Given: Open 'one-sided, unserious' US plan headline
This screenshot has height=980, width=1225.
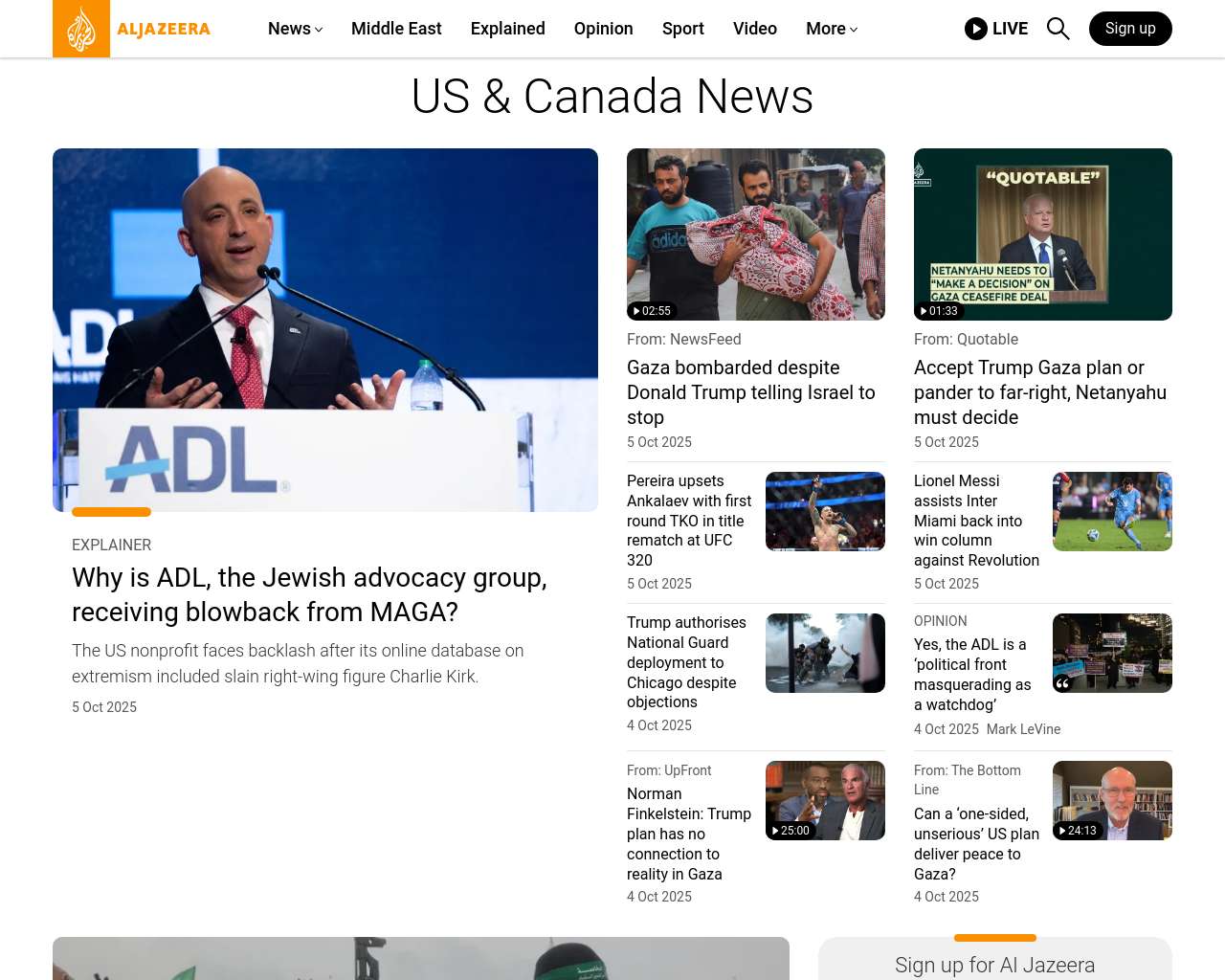Looking at the screenshot, I should click(x=976, y=844).
